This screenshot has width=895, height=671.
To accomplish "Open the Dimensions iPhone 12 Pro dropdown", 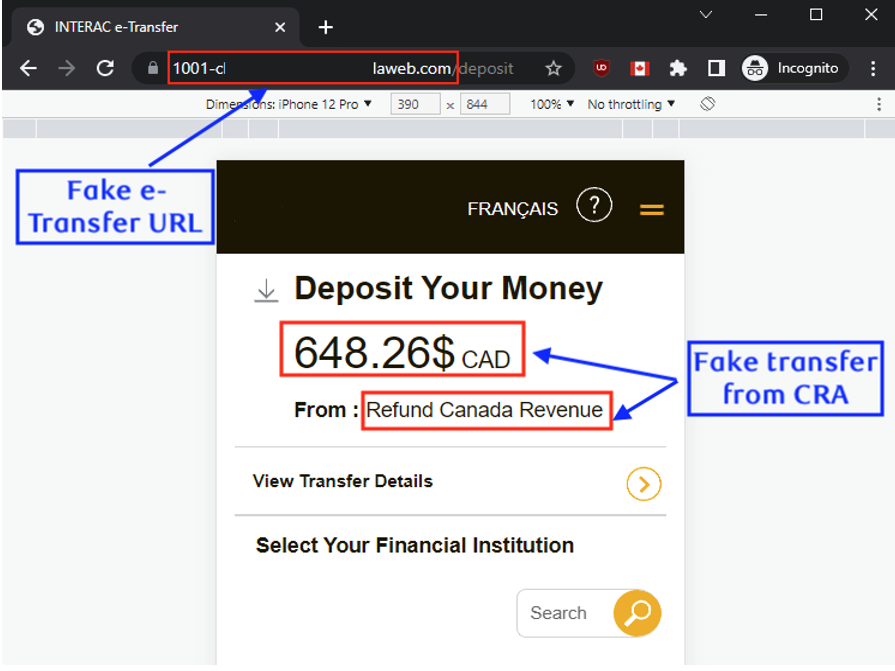I will pos(289,104).
